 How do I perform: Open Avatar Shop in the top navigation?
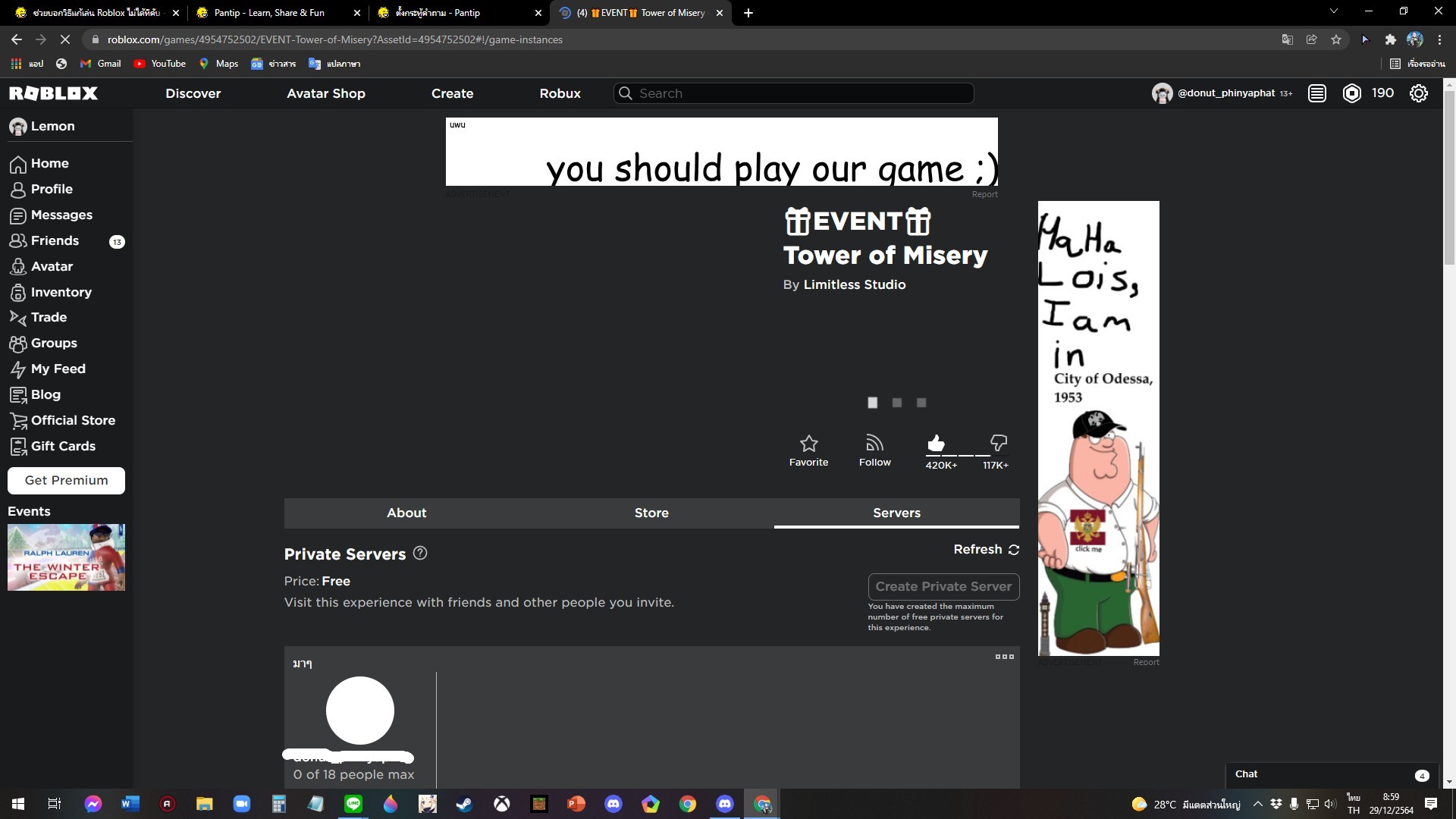click(326, 93)
